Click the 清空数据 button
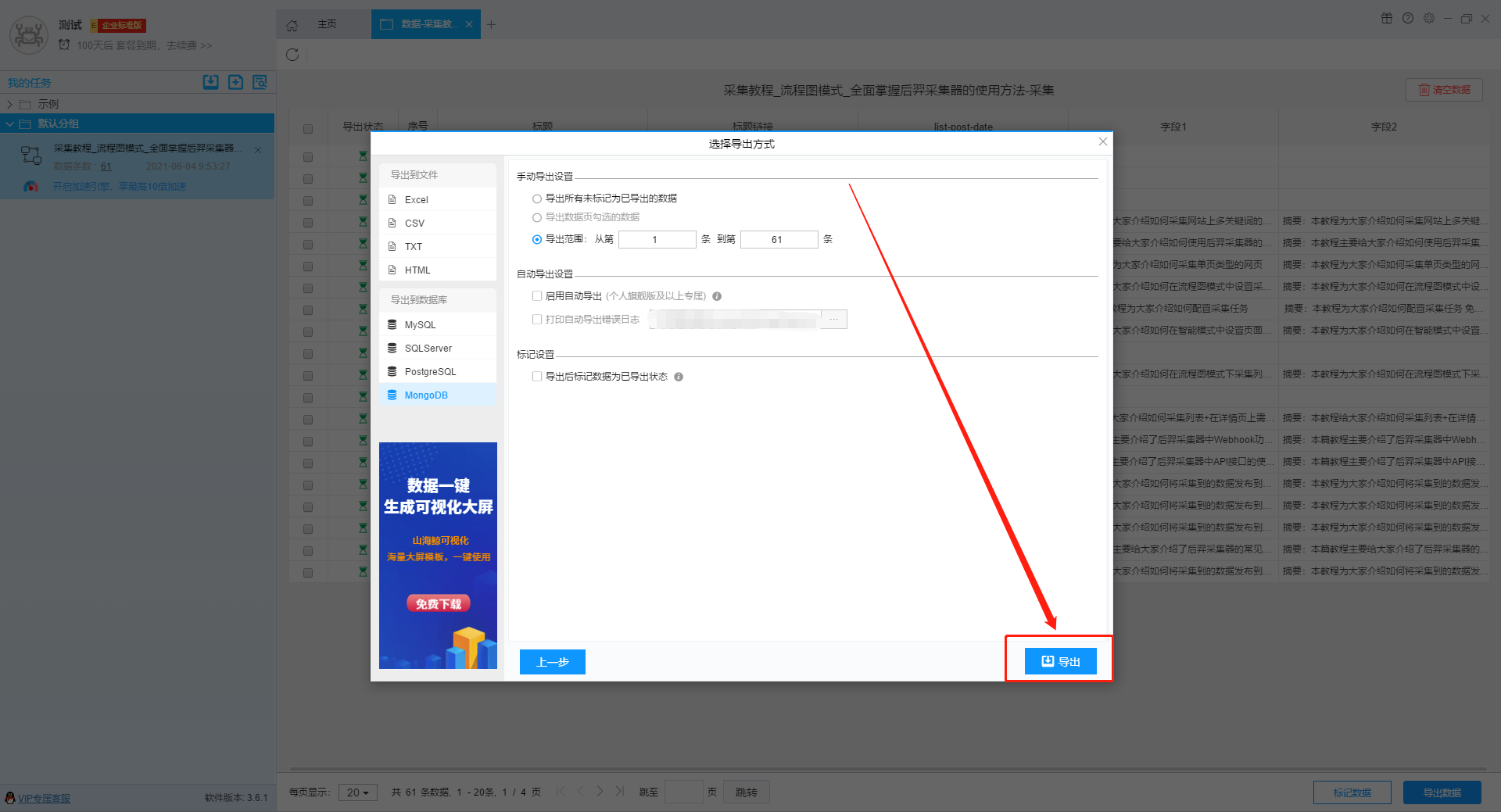Viewport: 1501px width, 812px height. pos(1444,90)
